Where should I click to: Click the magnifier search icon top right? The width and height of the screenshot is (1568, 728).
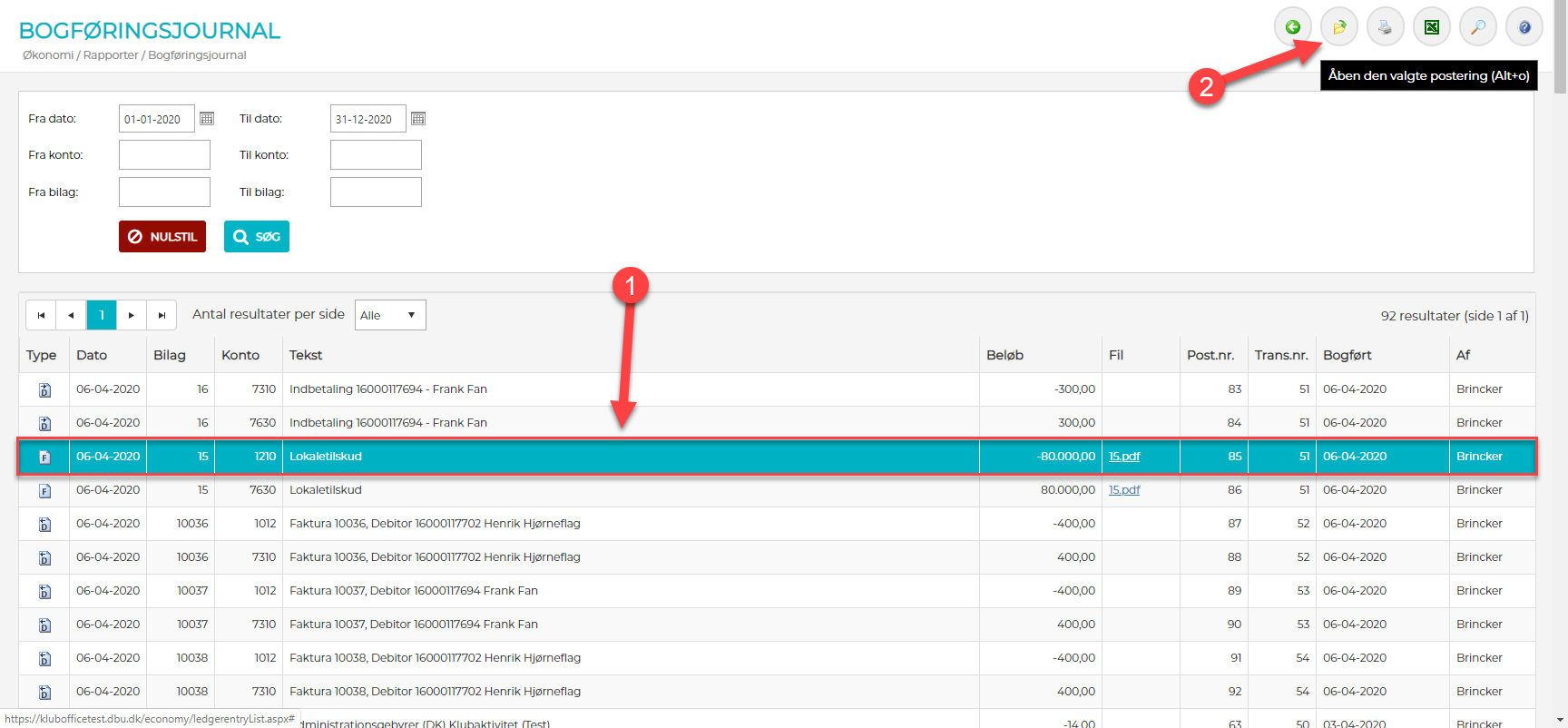tap(1477, 27)
